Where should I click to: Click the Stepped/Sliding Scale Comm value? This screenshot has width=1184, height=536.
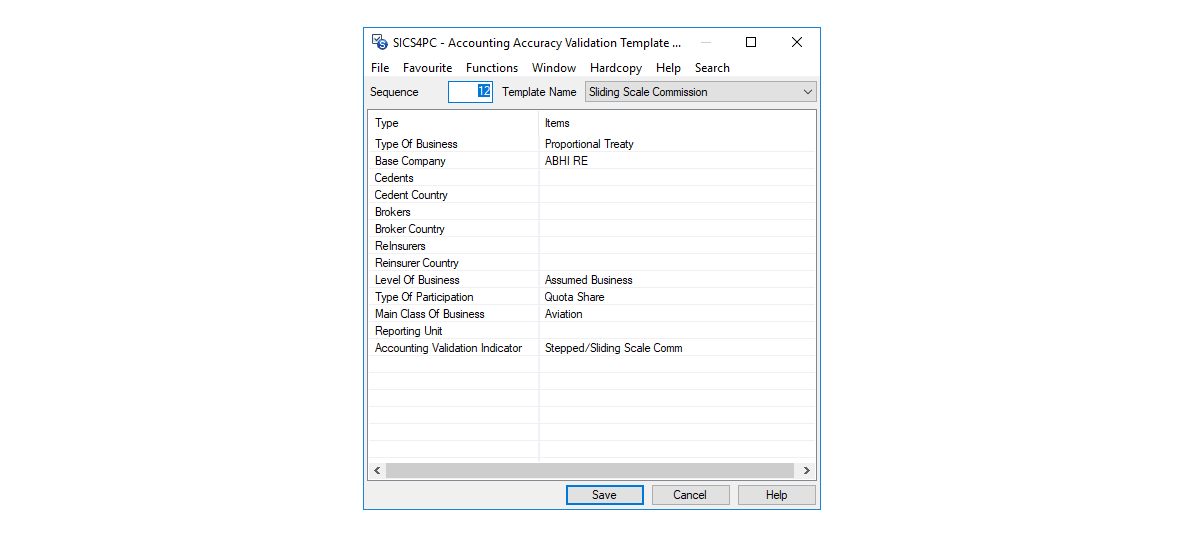pyautogui.click(x=613, y=348)
